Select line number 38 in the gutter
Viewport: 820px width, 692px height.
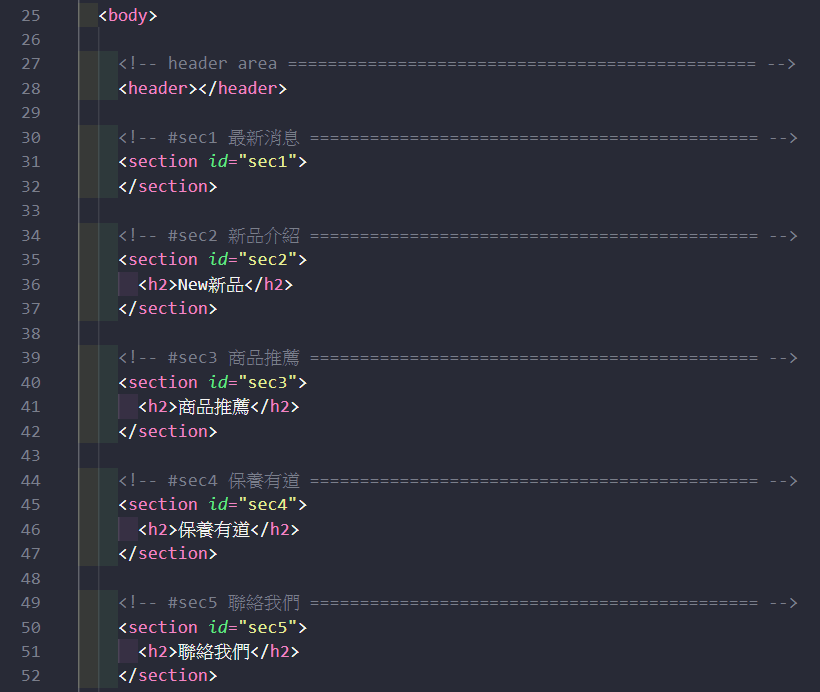tap(31, 333)
